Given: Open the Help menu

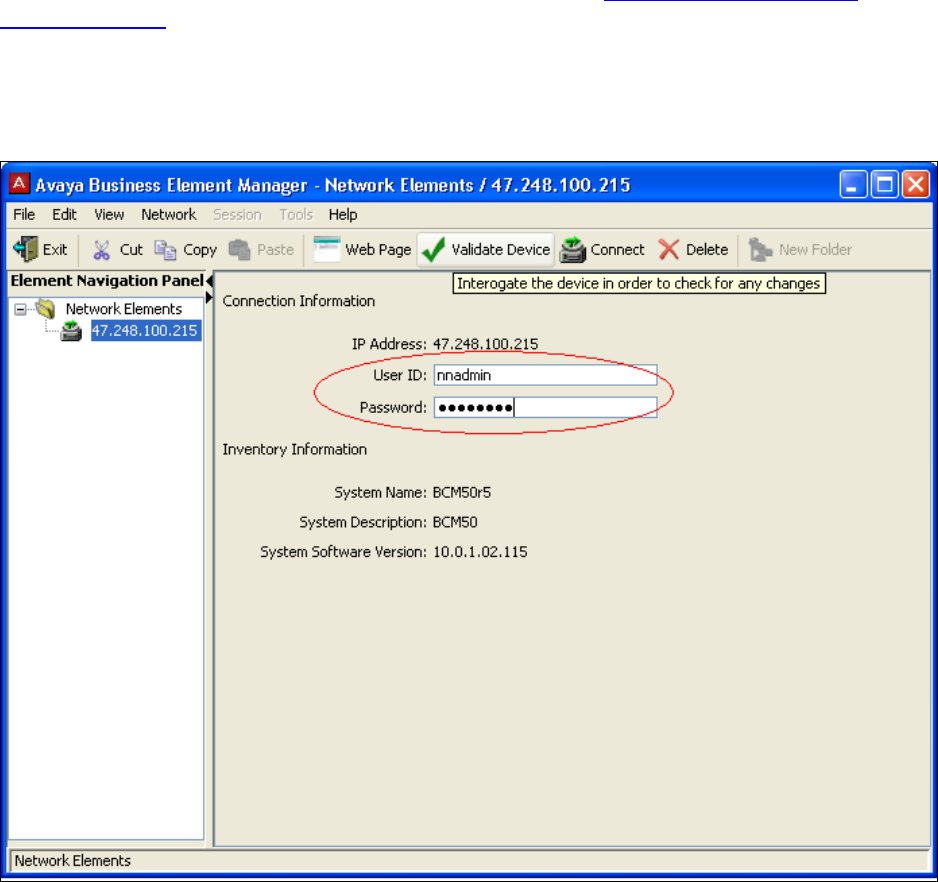Looking at the screenshot, I should click(343, 214).
